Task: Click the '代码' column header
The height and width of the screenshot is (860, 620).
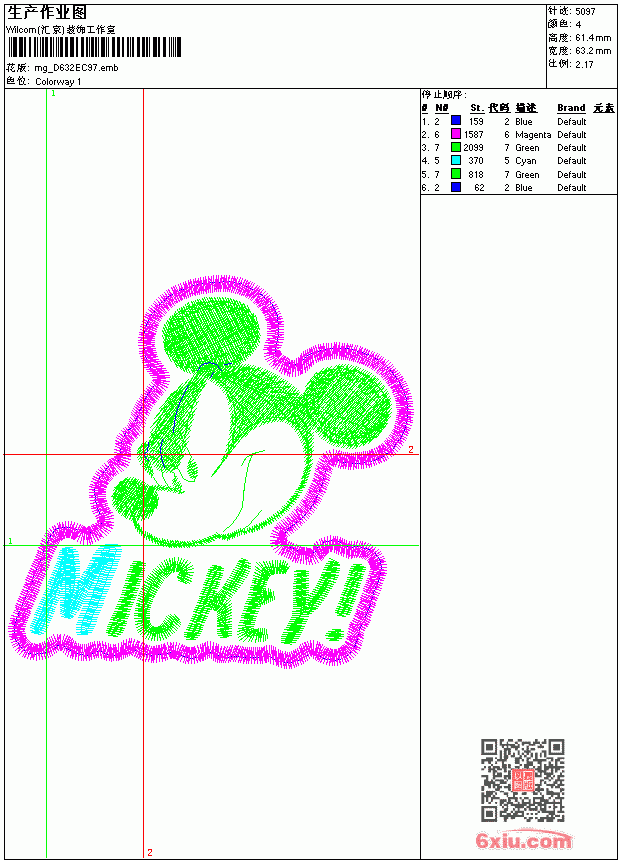Action: click(499, 108)
